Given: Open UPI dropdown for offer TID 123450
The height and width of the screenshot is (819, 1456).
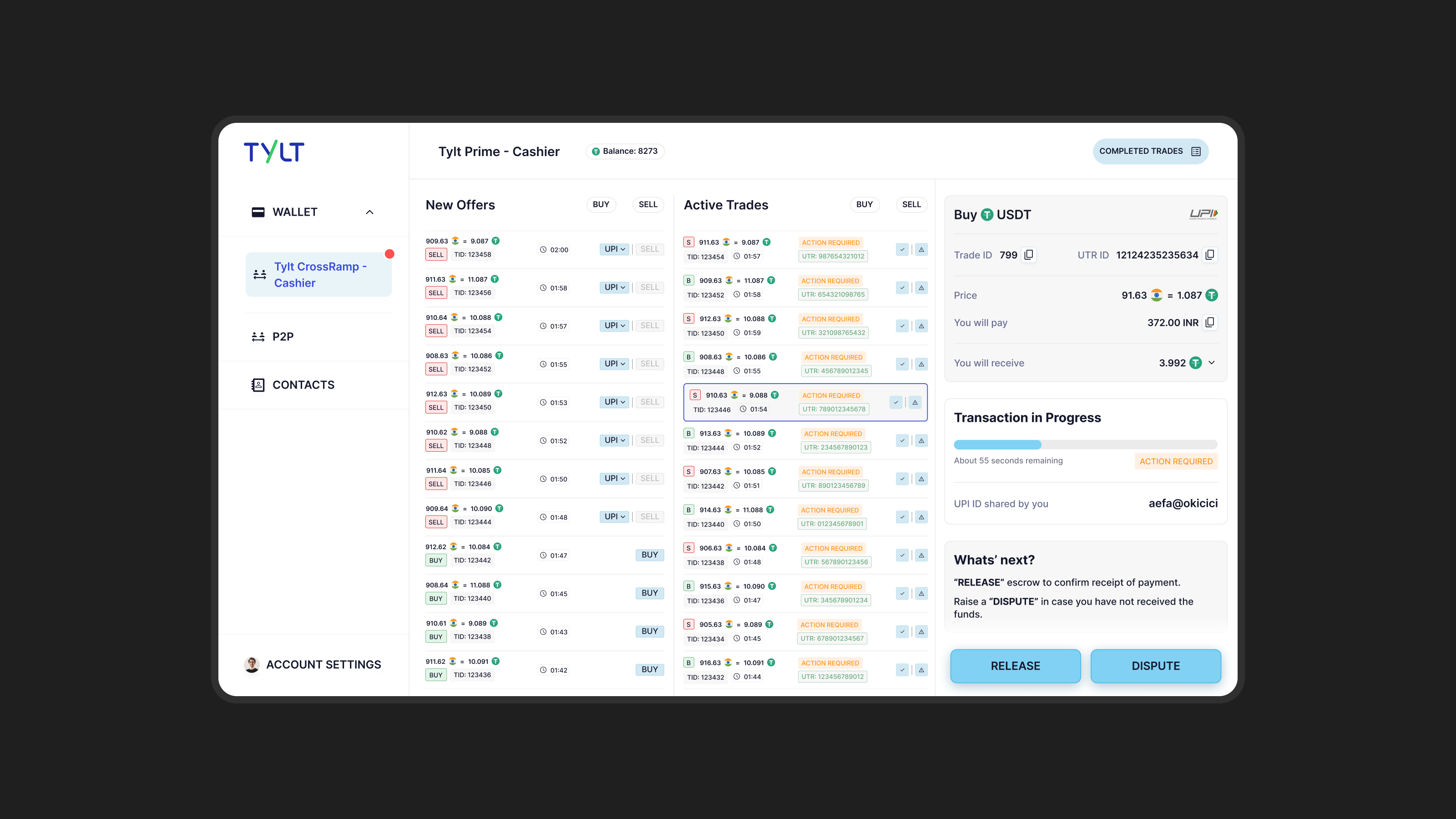Looking at the screenshot, I should tap(614, 402).
